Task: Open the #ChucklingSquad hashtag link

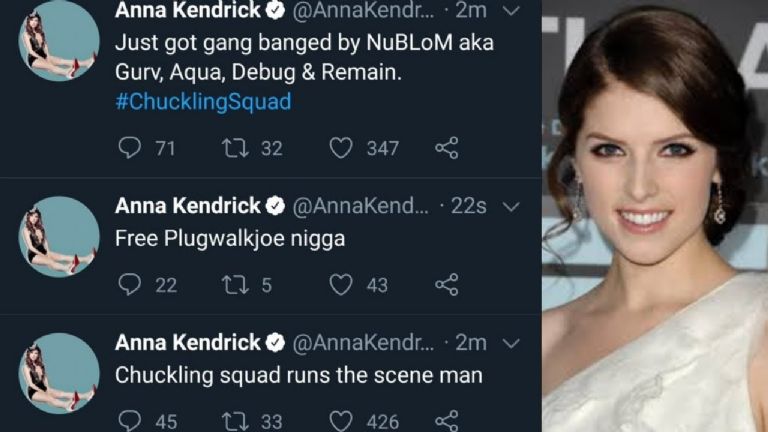Action: pos(203,103)
